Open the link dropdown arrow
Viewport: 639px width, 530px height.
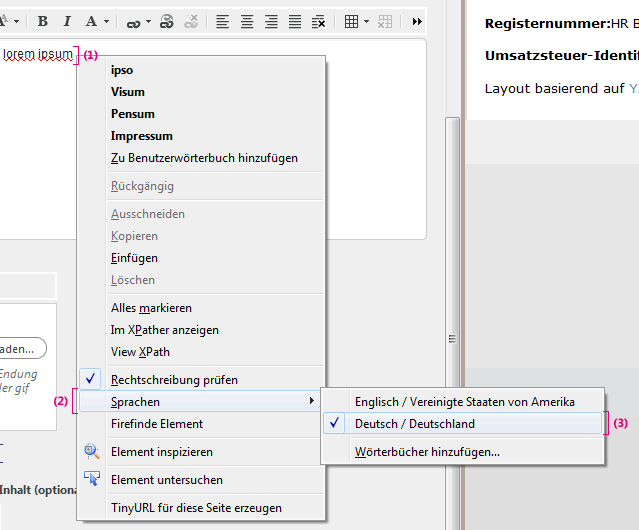point(148,21)
